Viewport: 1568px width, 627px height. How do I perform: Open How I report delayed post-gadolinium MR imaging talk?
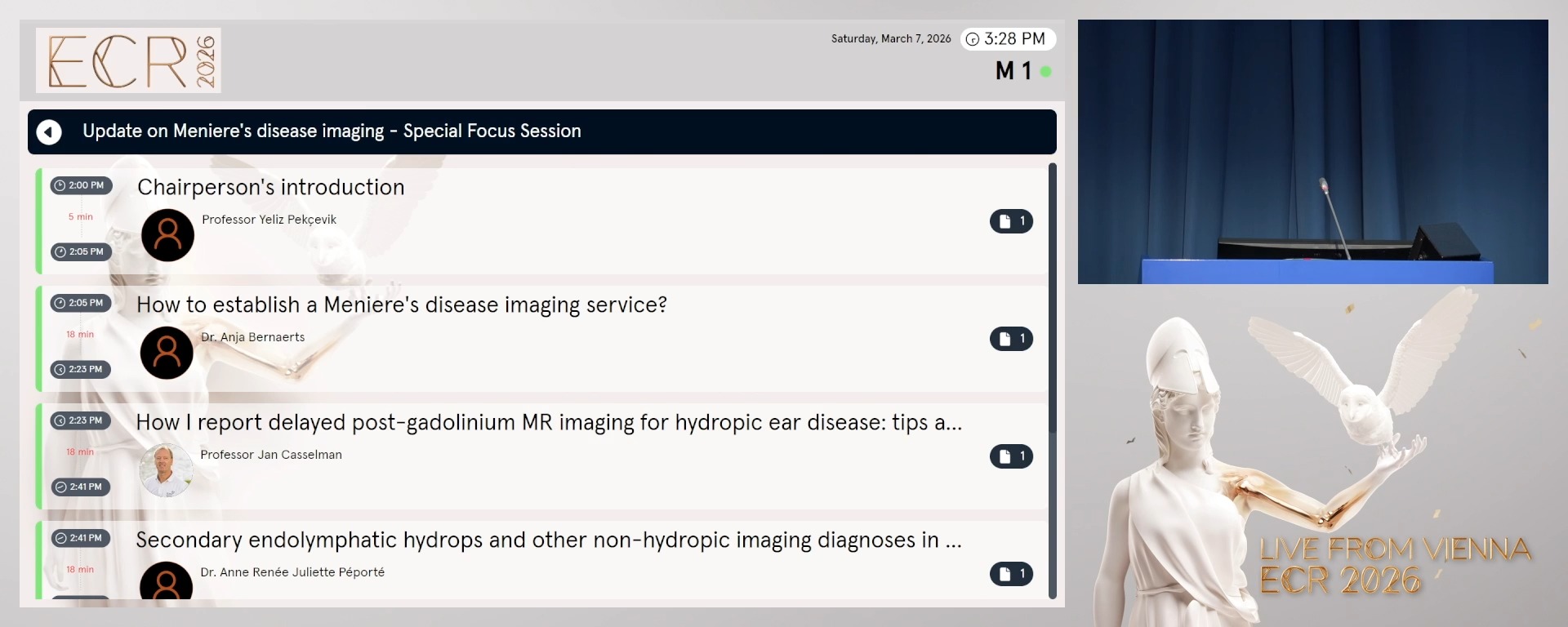[x=542, y=456]
